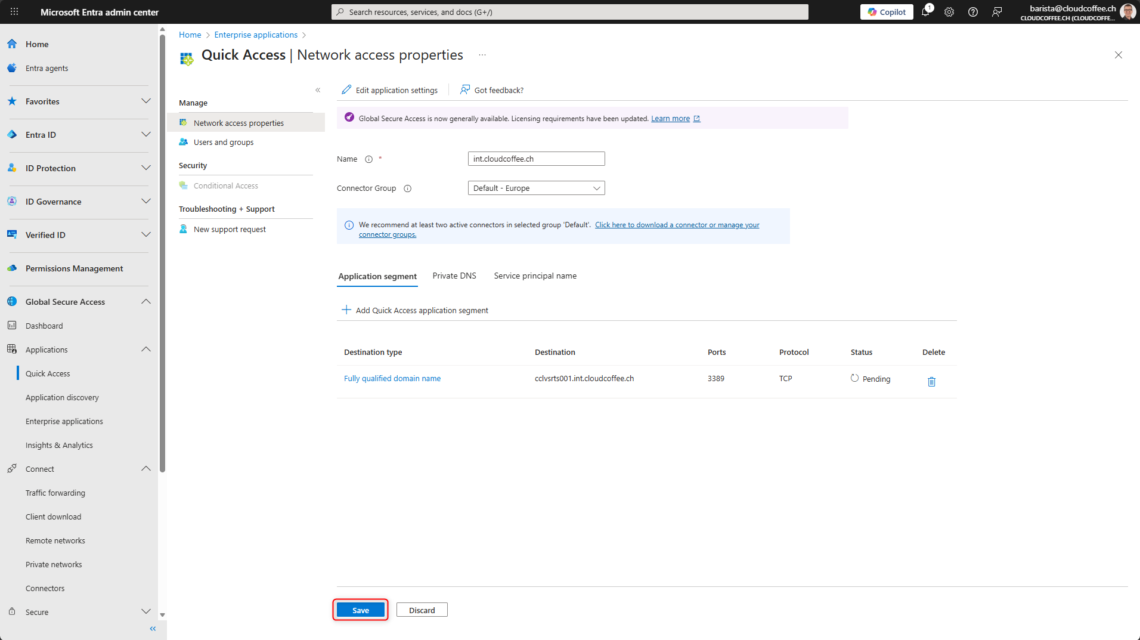Image resolution: width=1140 pixels, height=640 pixels.
Task: Expand the Verified ID section
Action: [146, 235]
